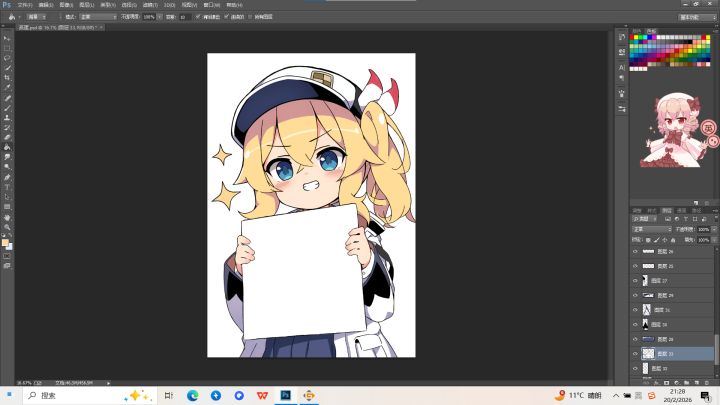Select the Pen tool
This screenshot has height=405, width=720.
click(7, 177)
